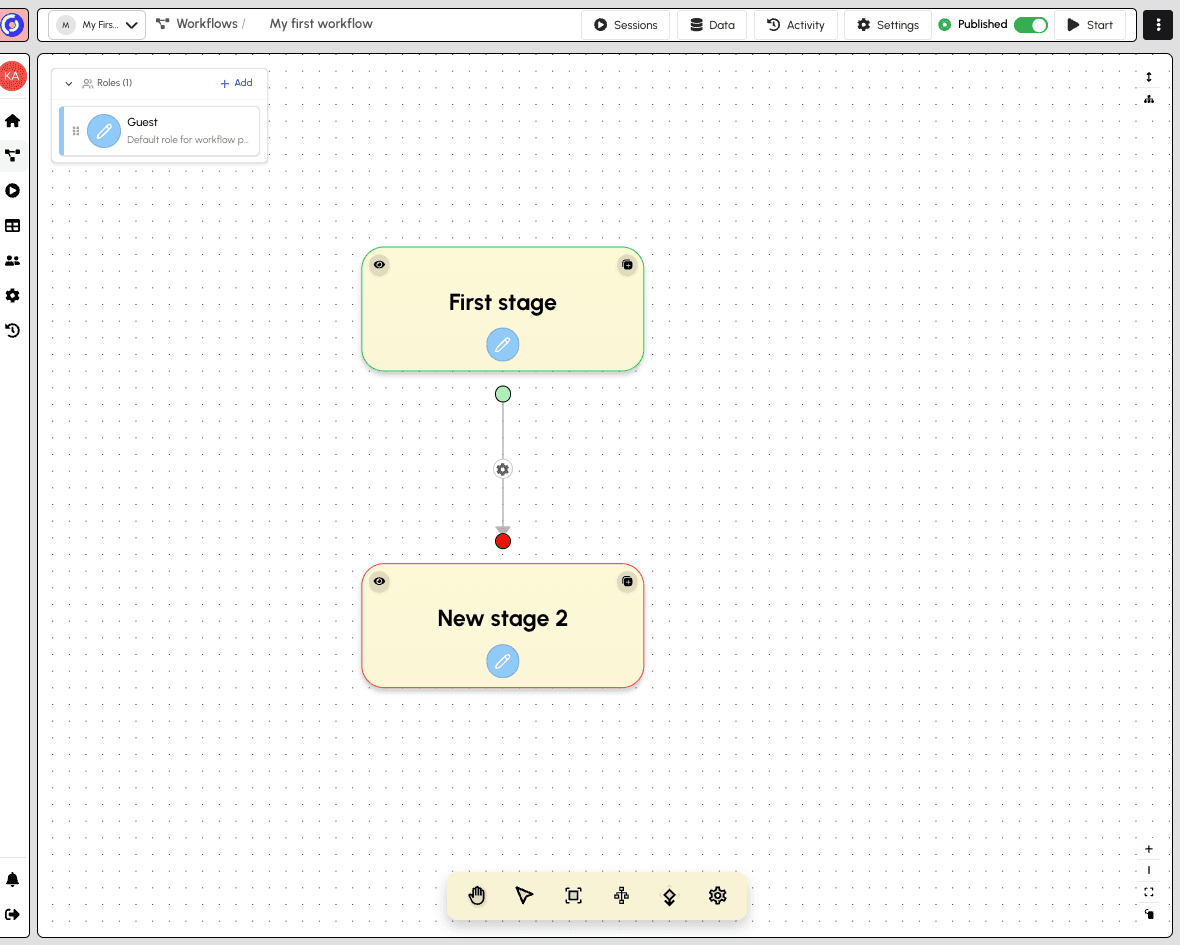The width and height of the screenshot is (1193, 945).
Task: Click the Start button
Action: [x=1092, y=24]
